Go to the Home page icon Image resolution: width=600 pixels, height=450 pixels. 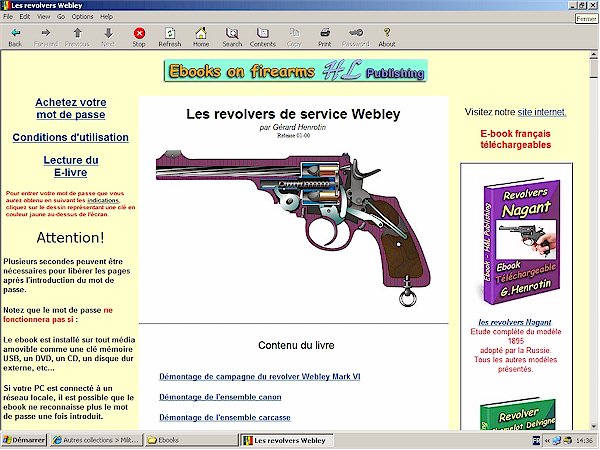click(201, 33)
